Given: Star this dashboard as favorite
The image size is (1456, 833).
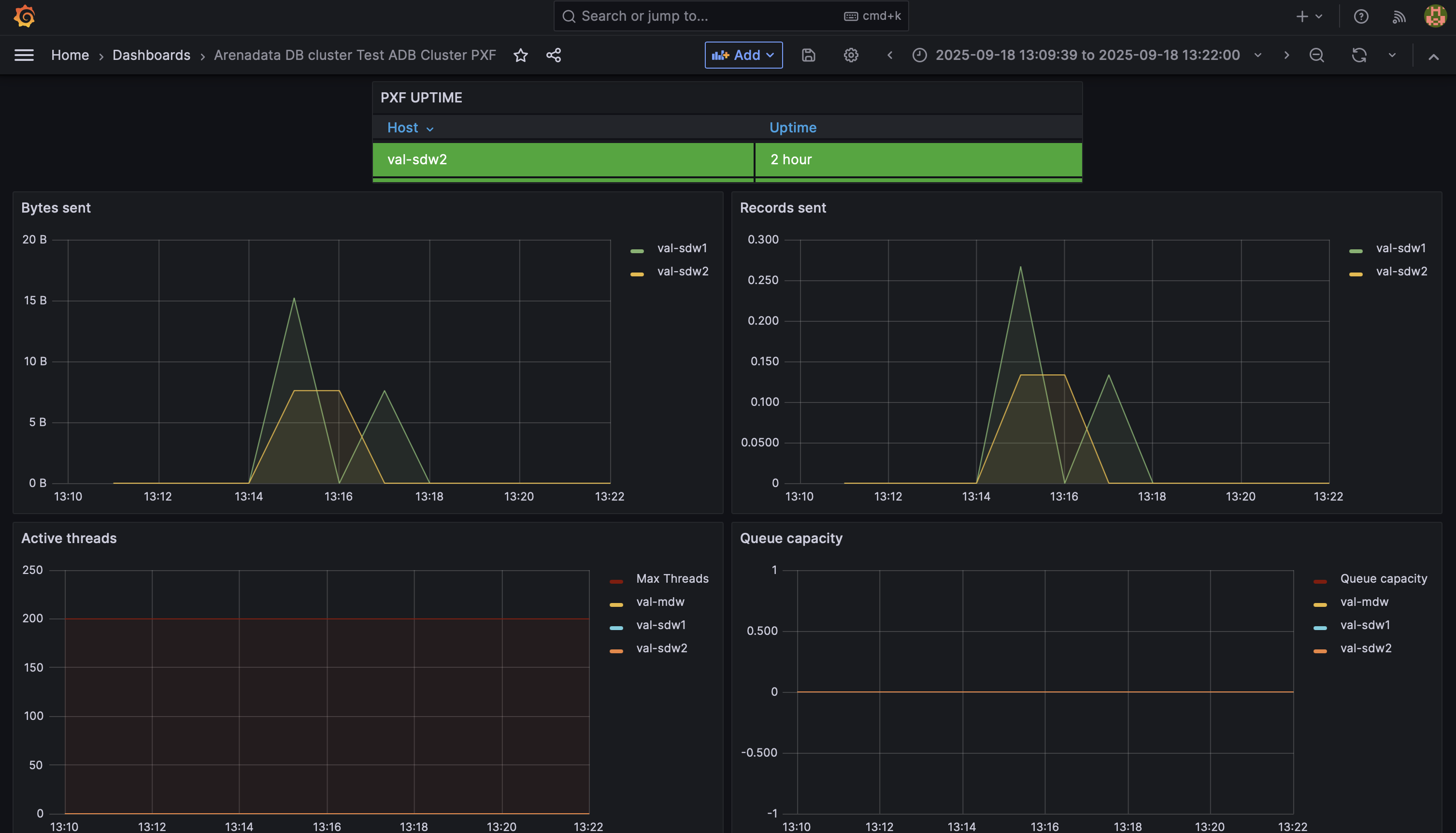Looking at the screenshot, I should (x=520, y=55).
